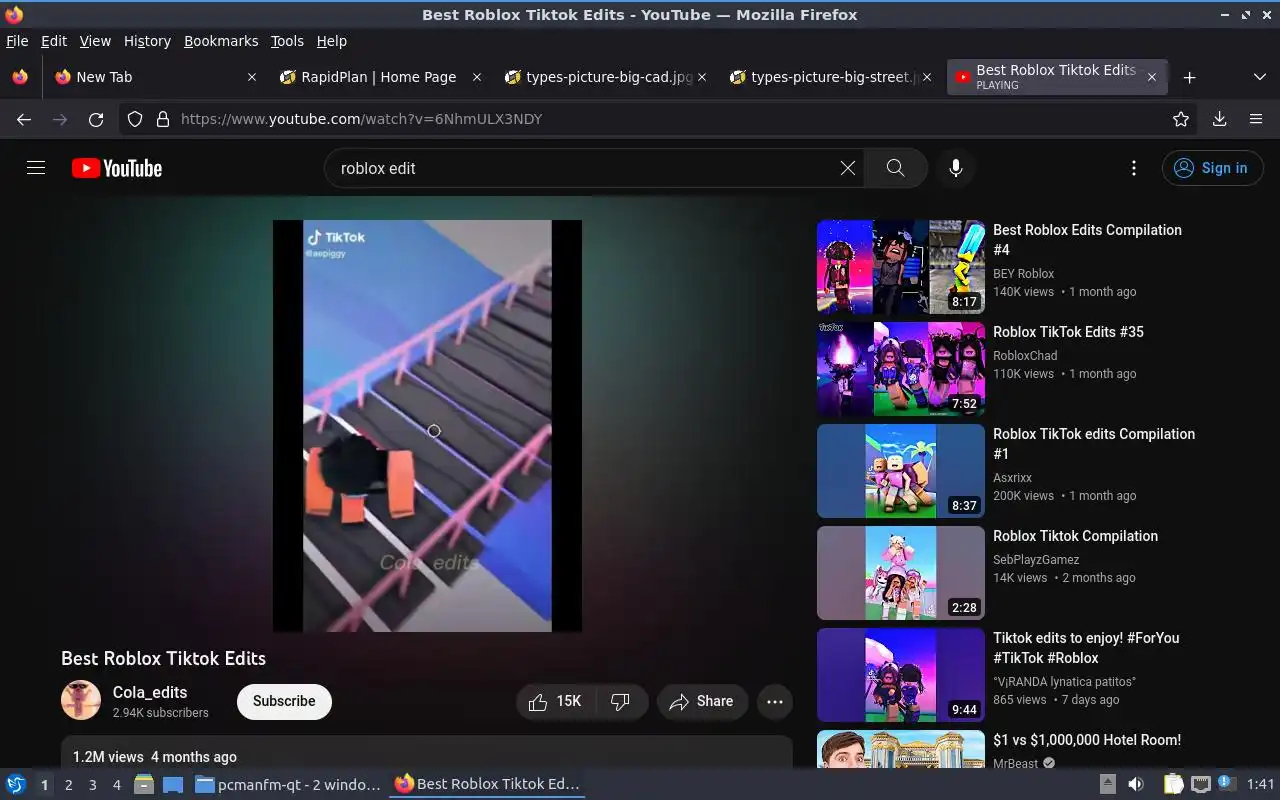Open the File menu
This screenshot has height=800, width=1280.
point(17,41)
